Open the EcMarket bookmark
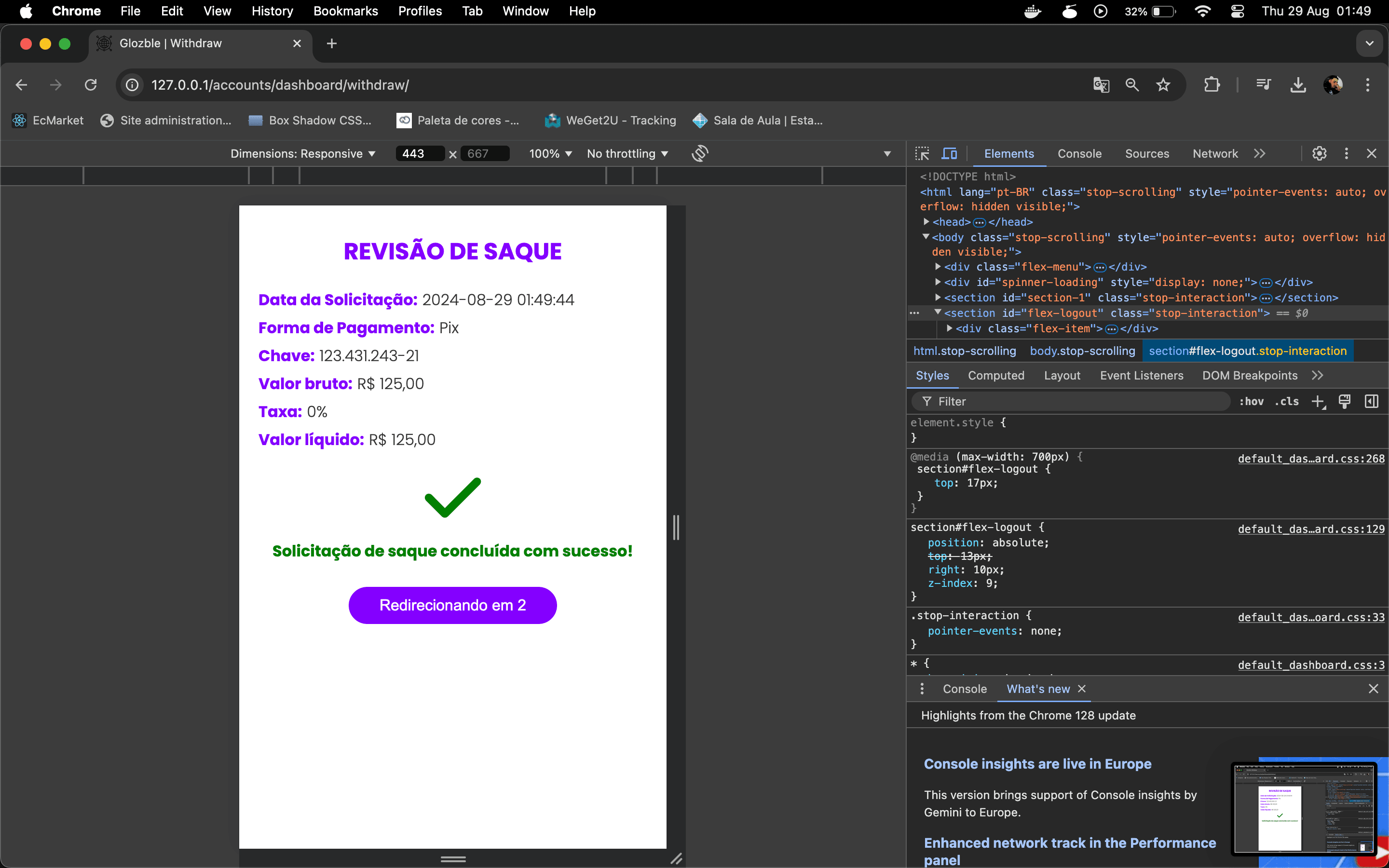Screen dimensions: 1389x868 48,121
